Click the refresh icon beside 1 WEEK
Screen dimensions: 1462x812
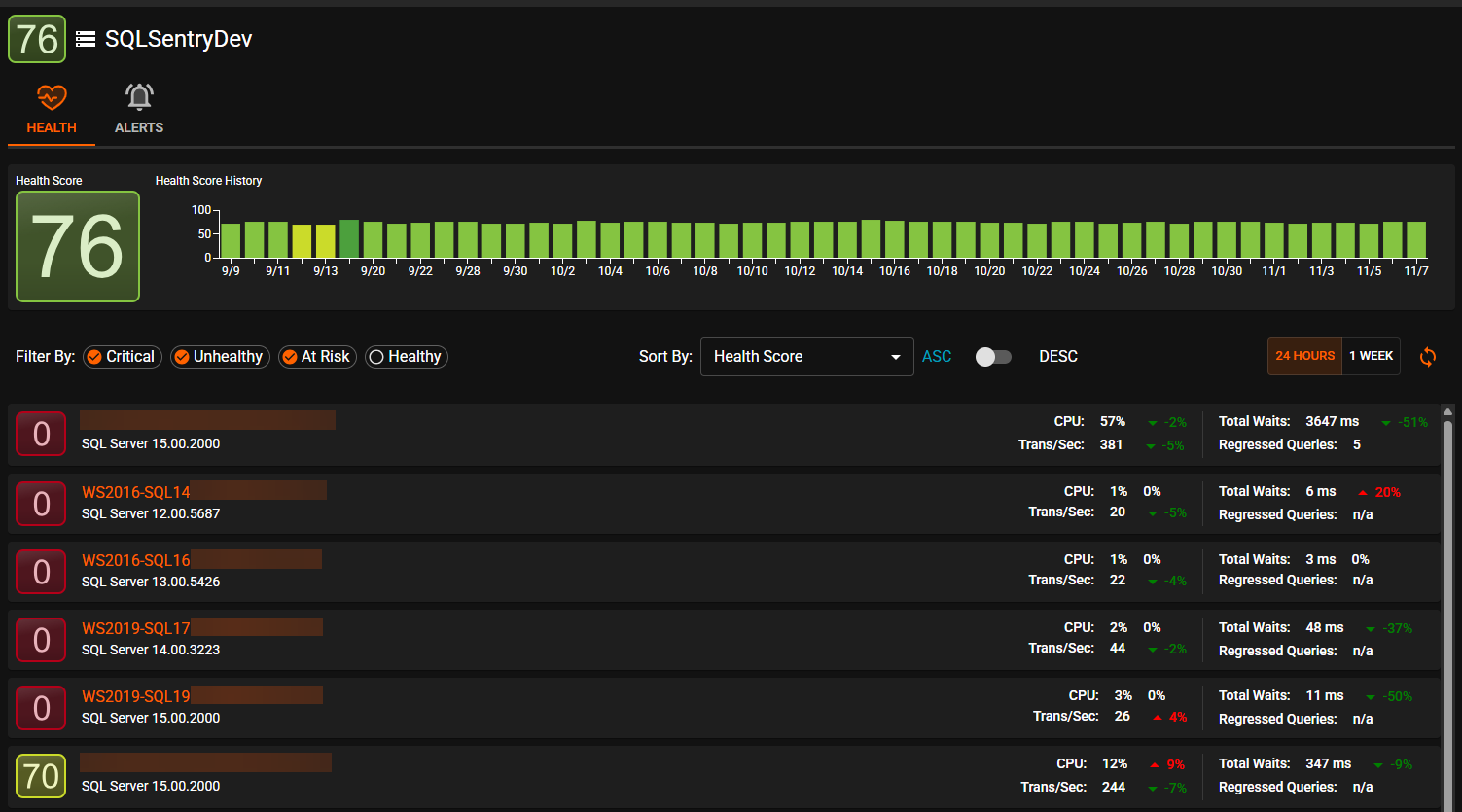coord(1427,357)
